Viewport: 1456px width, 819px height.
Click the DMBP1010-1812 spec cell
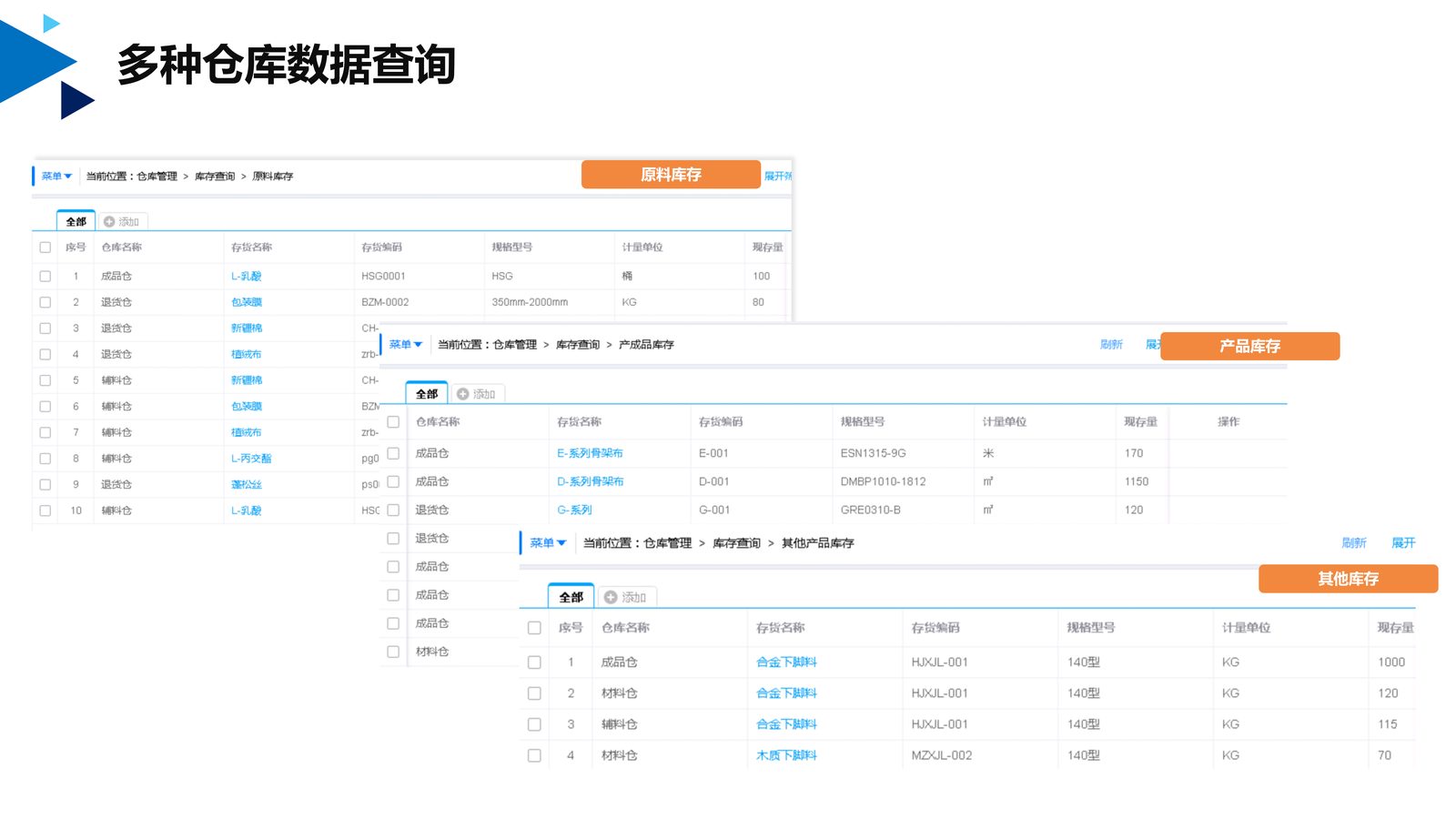pyautogui.click(x=883, y=481)
